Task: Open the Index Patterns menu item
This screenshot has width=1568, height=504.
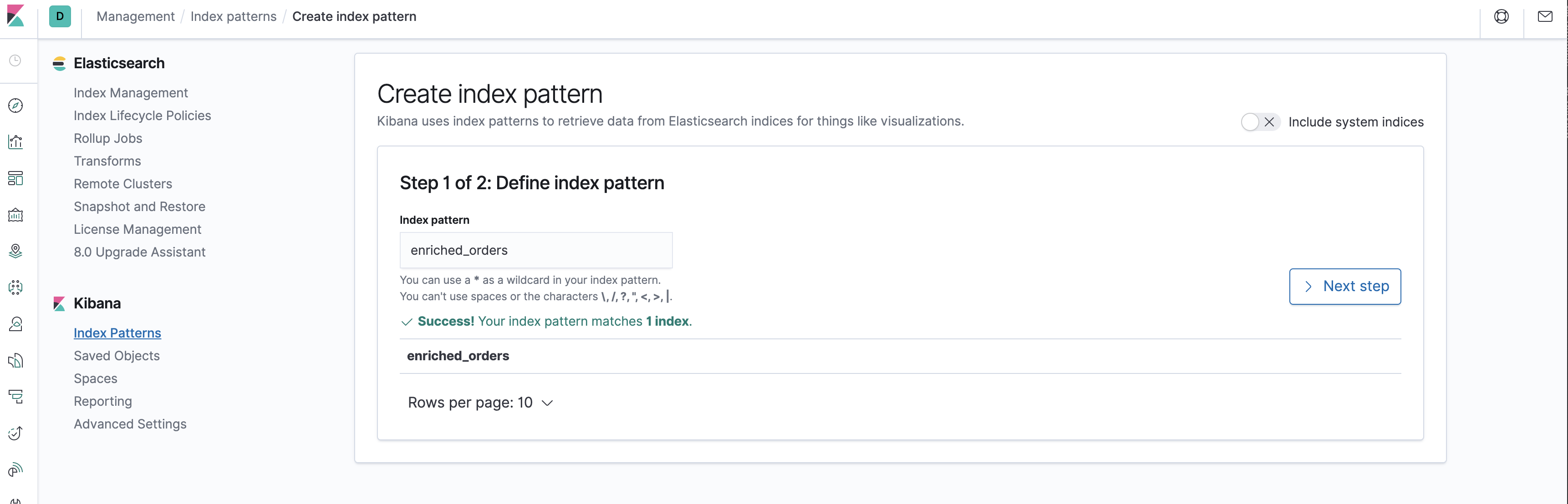Action: [x=117, y=333]
